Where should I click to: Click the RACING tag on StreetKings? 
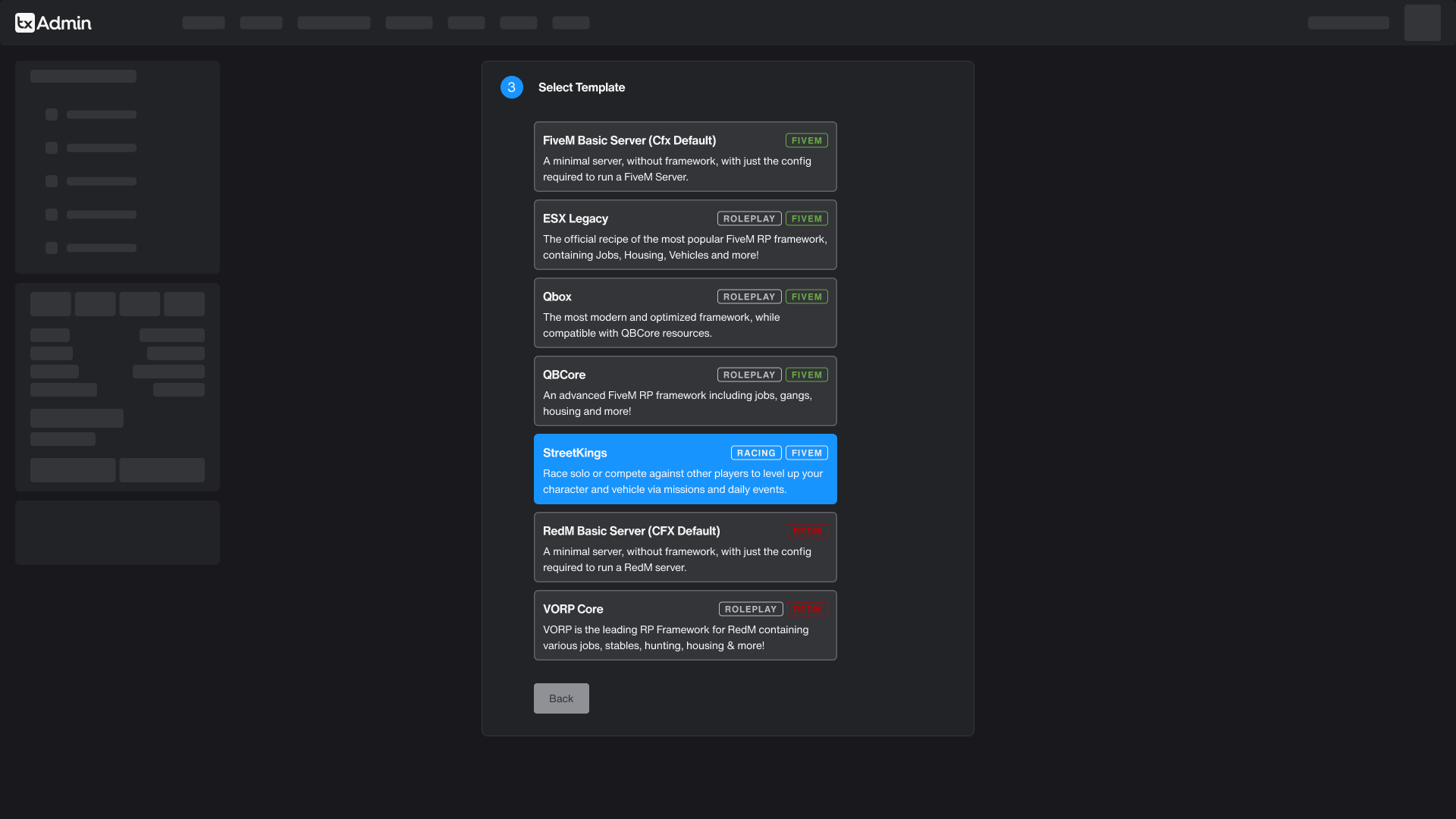(x=756, y=453)
